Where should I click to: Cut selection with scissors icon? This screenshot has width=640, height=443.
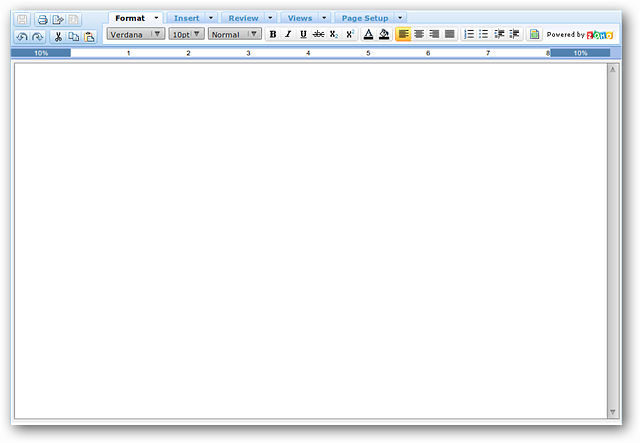[x=58, y=37]
